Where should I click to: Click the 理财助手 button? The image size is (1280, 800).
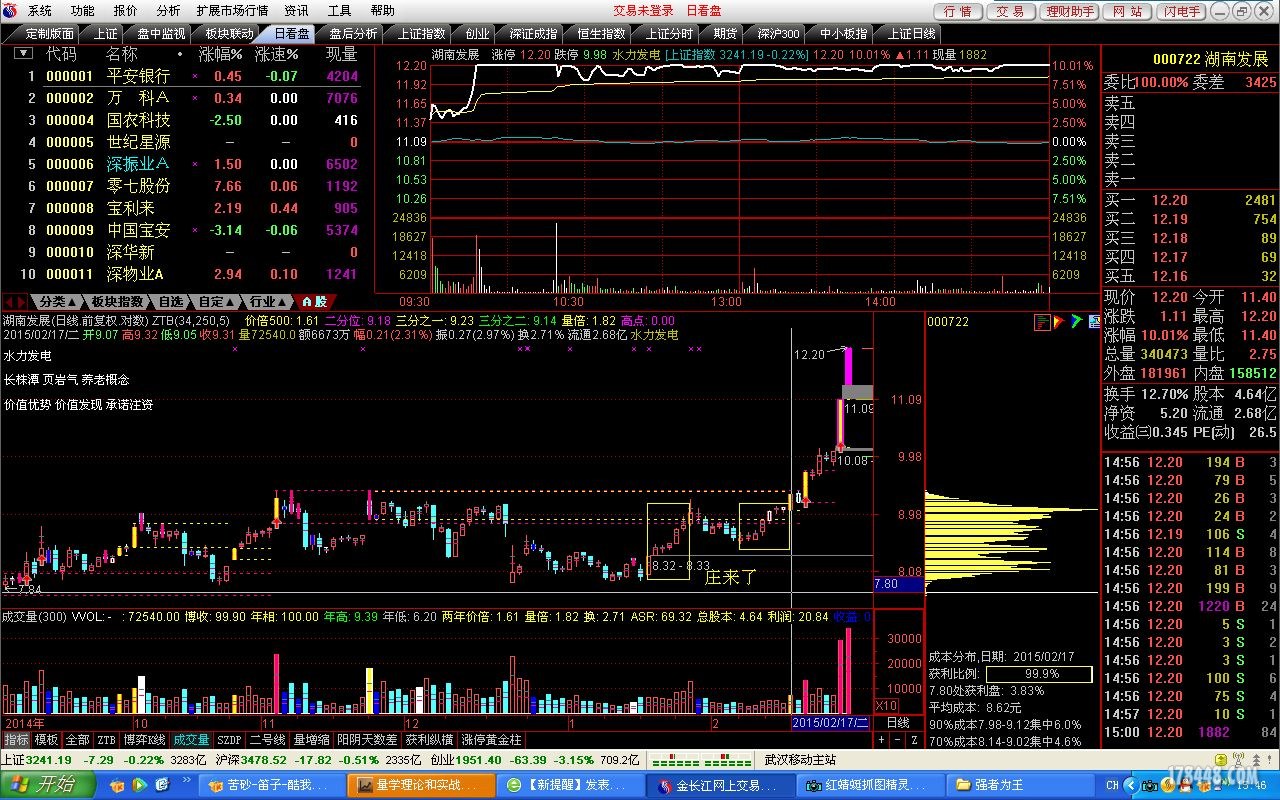pyautogui.click(x=1069, y=11)
